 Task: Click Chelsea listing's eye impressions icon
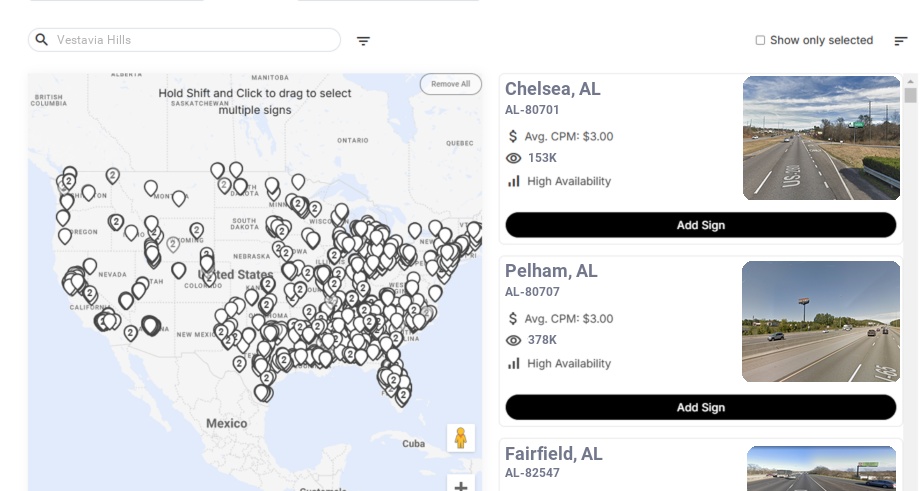click(514, 158)
